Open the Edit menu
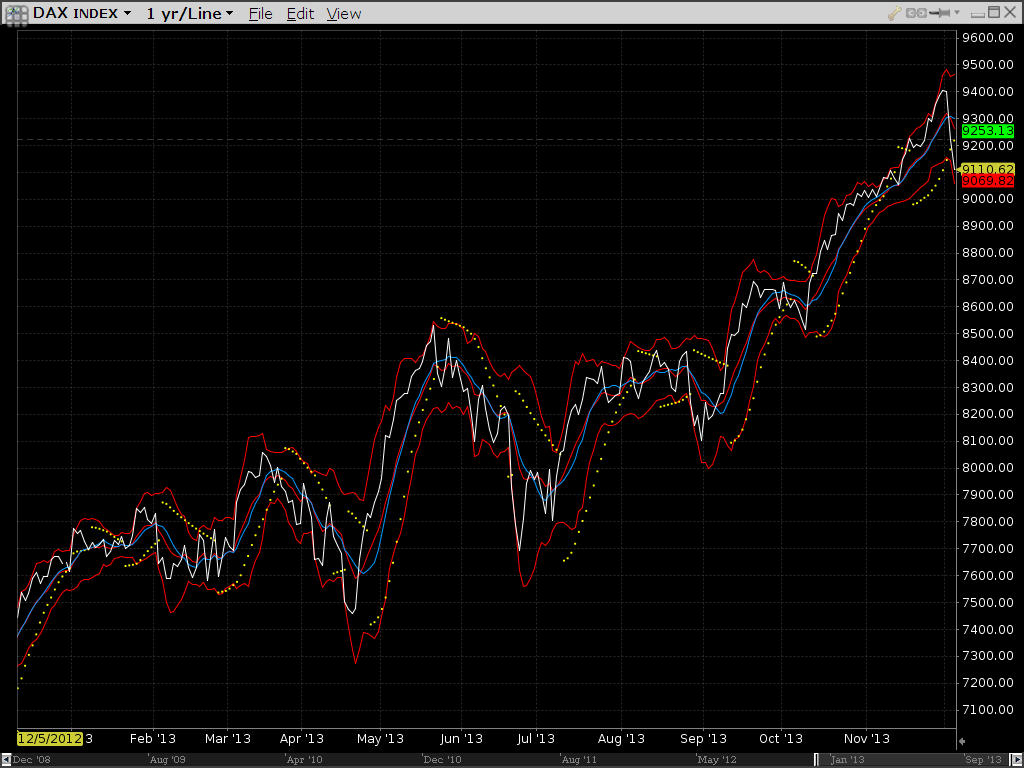 tap(300, 14)
